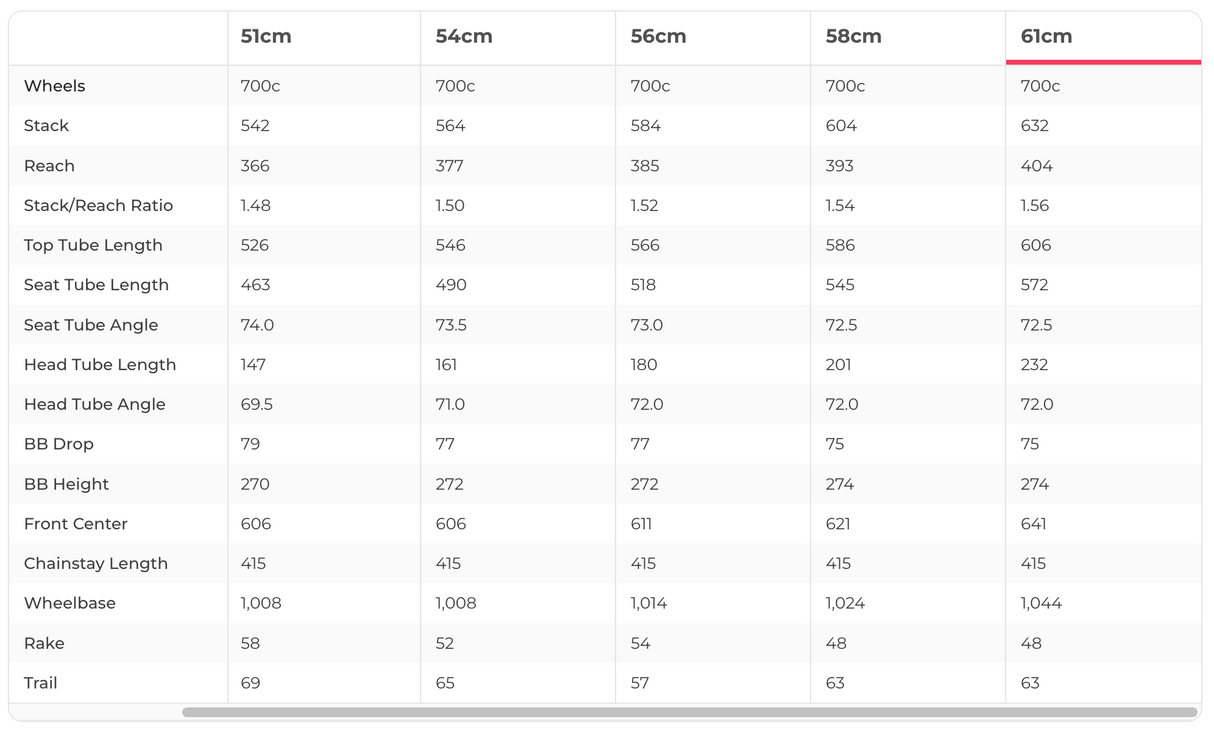Select the Chainstay Length row label

coord(96,564)
